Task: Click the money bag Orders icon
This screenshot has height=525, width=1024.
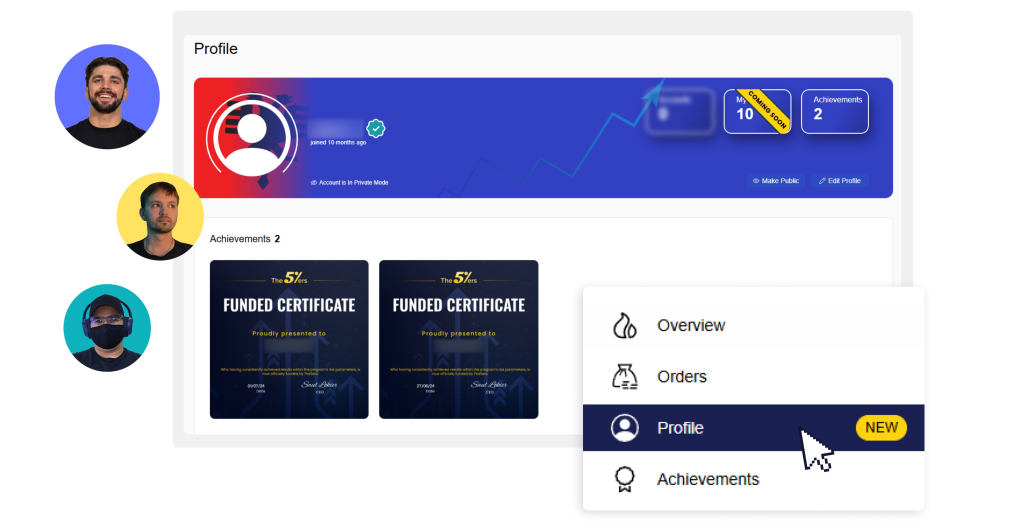Action: point(625,377)
